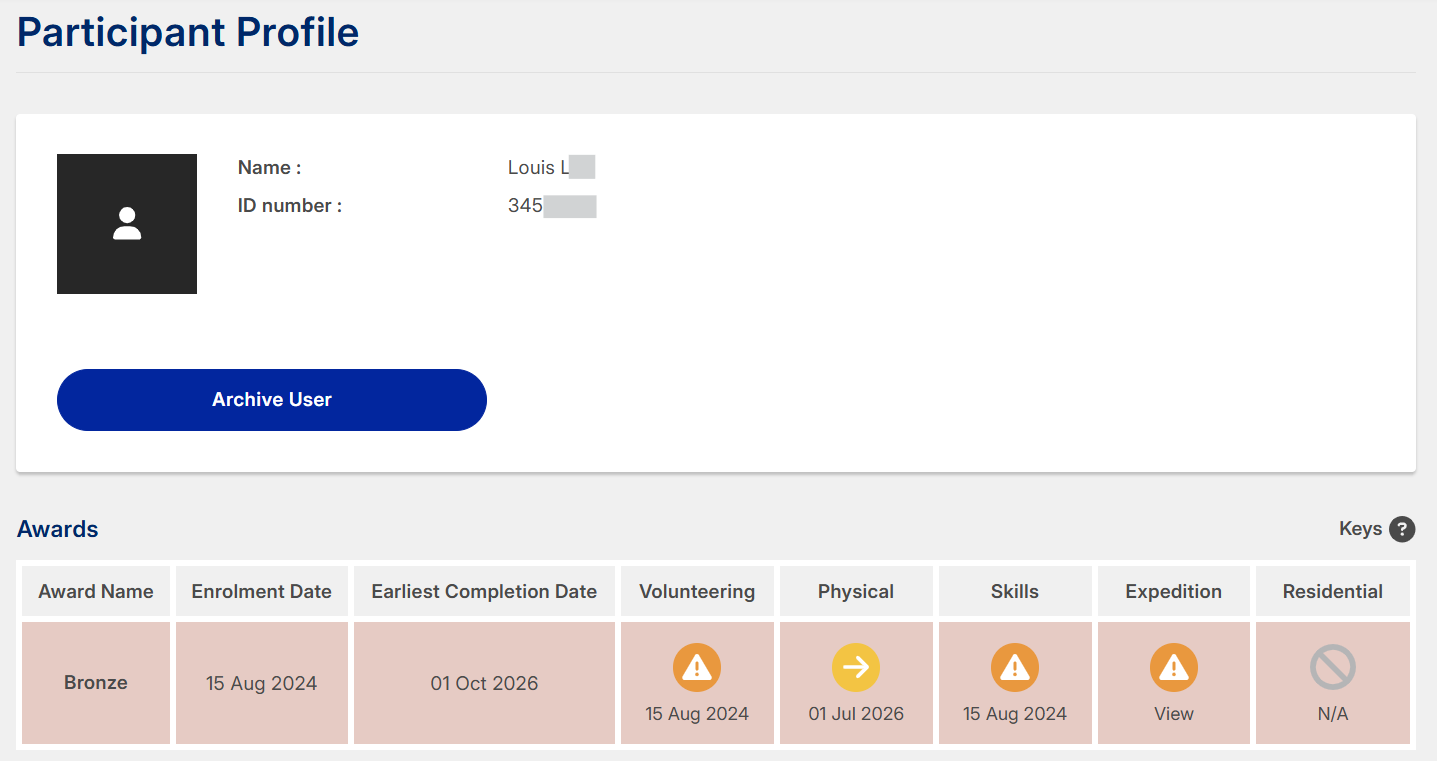This screenshot has width=1437, height=761.
Task: Click the Physical column header
Action: [856, 591]
